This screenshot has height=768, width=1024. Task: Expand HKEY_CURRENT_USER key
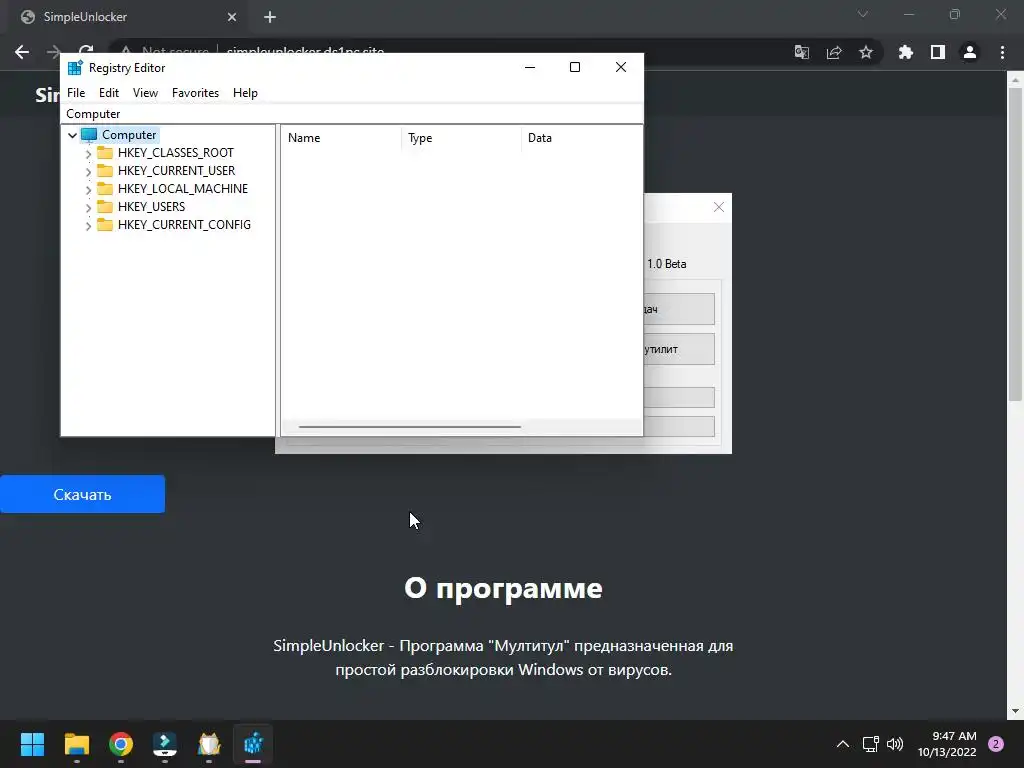[88, 171]
